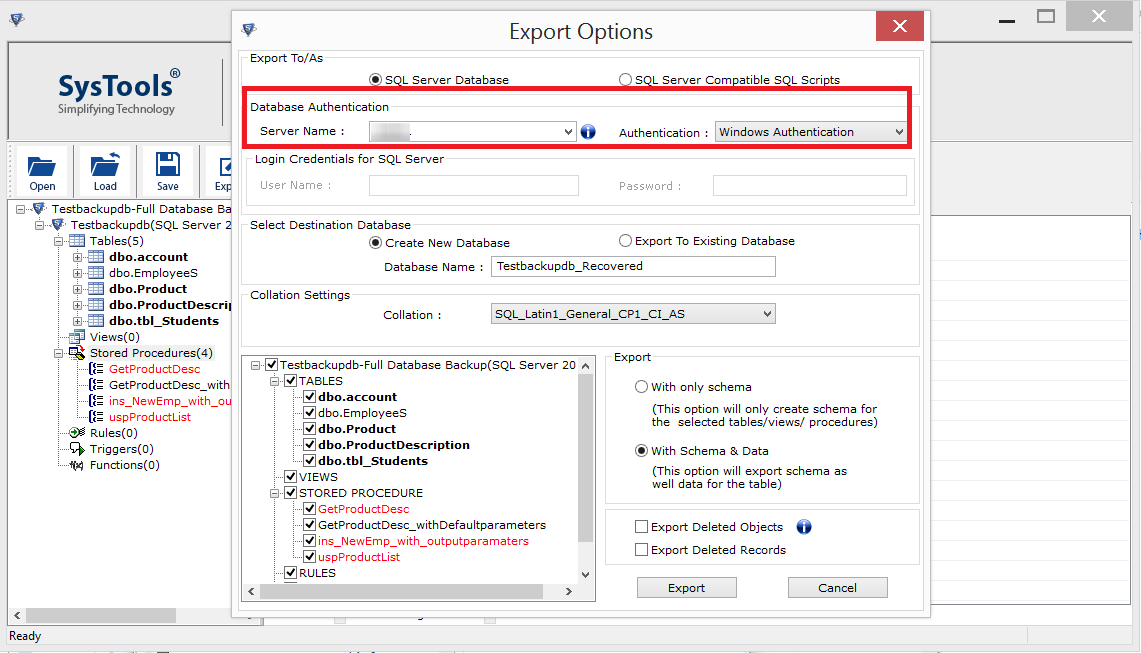
Task: Select the With Schema & Data option
Action: point(641,451)
